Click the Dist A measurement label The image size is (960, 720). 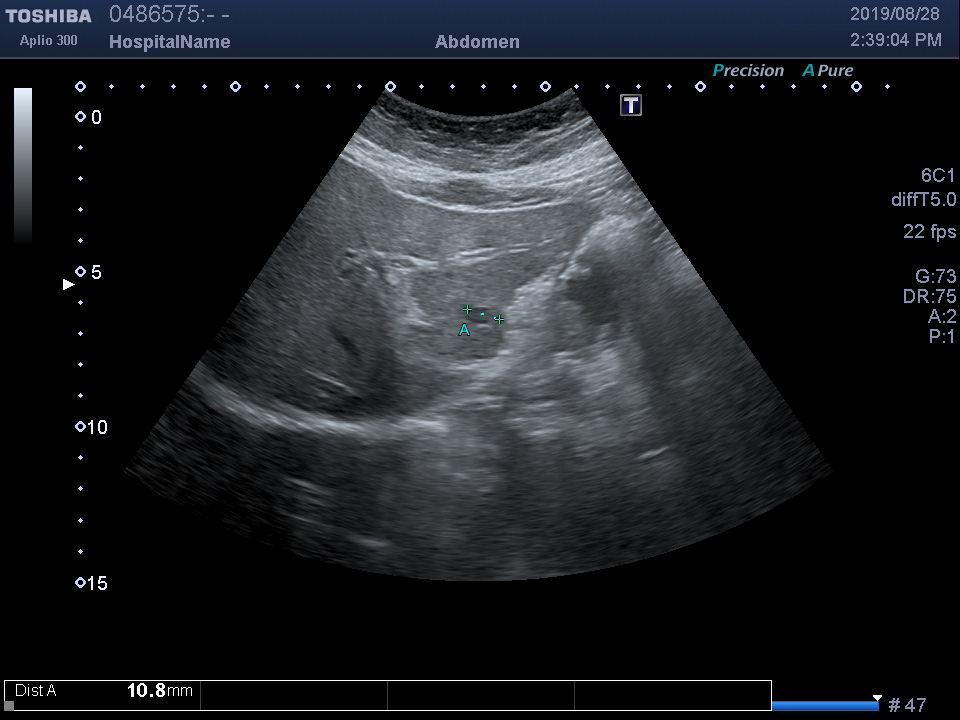click(36, 690)
